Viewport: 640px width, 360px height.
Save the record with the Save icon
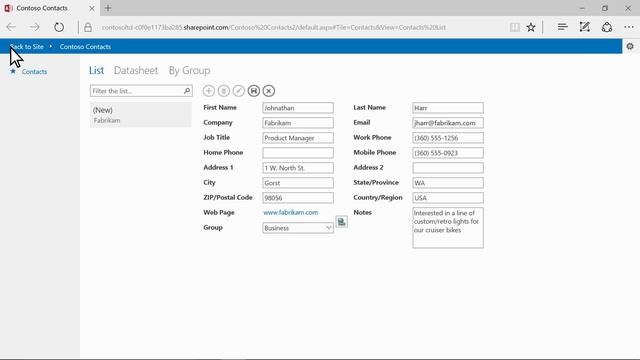253,91
